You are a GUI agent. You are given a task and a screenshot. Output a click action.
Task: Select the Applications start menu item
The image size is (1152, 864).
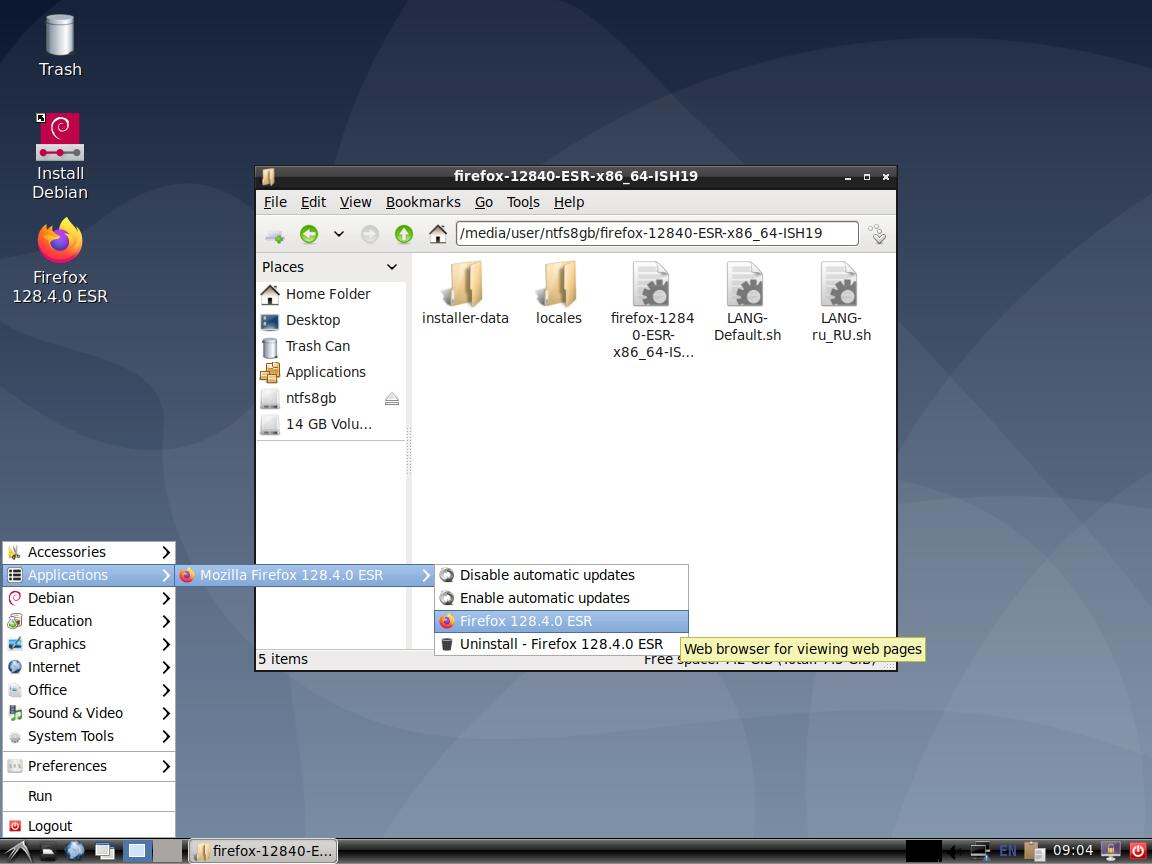tap(89, 575)
